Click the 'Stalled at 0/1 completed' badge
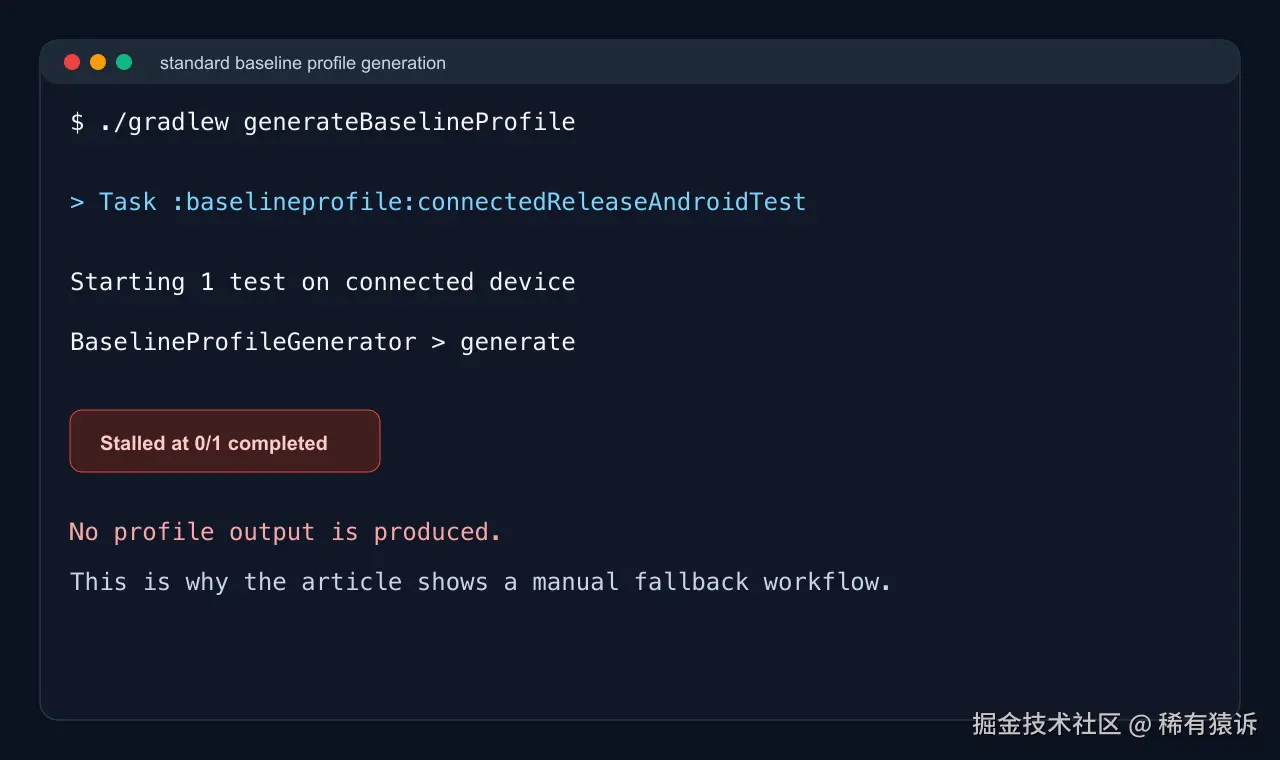The height and width of the screenshot is (760, 1280). coord(225,441)
